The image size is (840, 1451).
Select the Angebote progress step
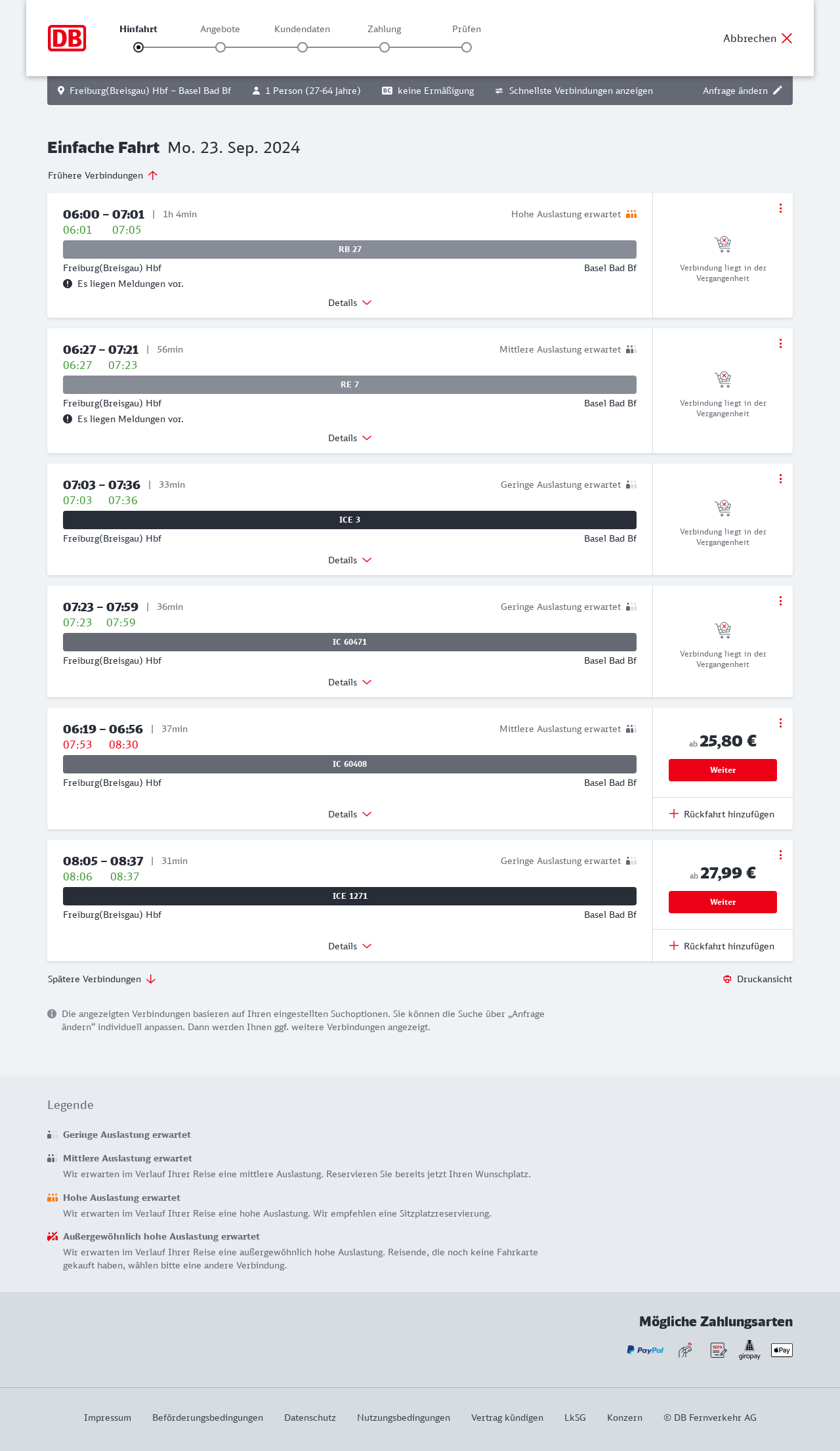click(220, 47)
